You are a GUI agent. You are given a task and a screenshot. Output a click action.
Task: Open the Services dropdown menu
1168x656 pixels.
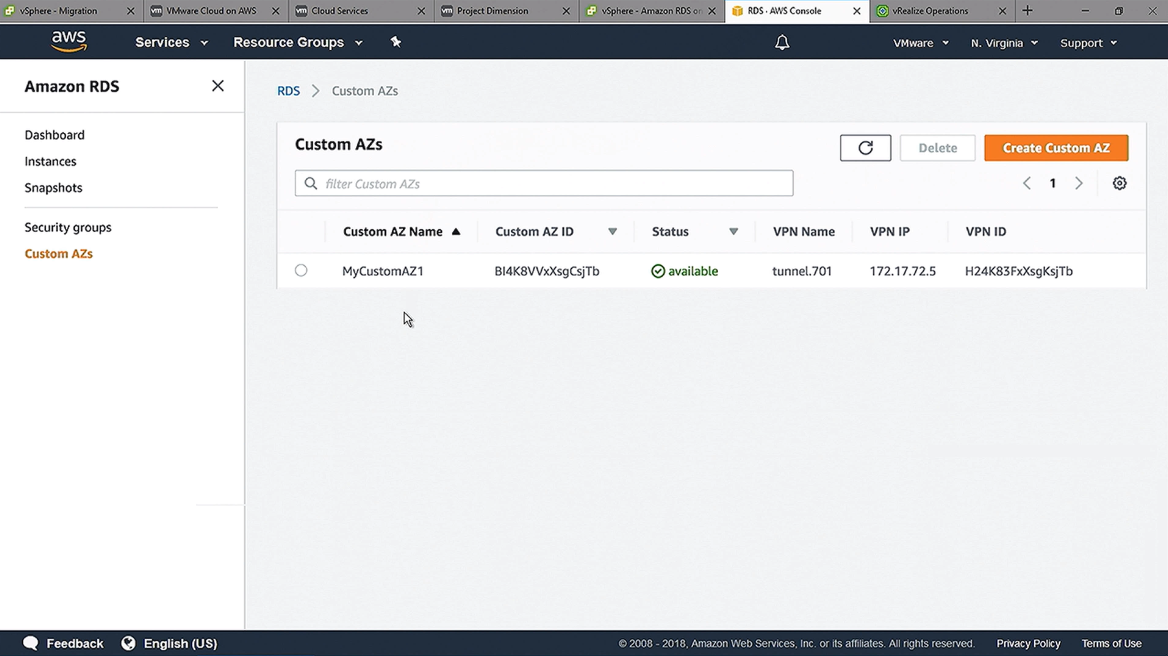171,42
